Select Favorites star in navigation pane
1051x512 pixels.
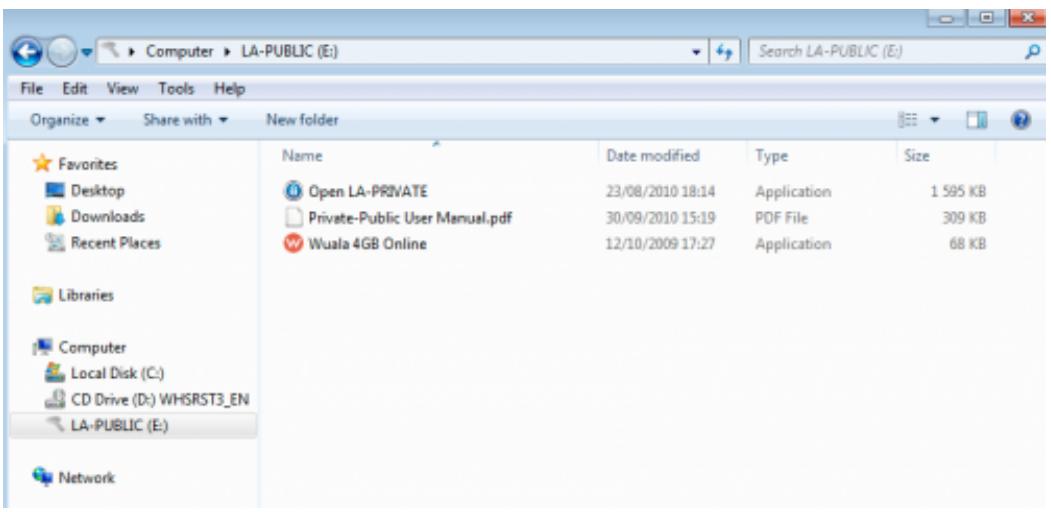(x=42, y=164)
